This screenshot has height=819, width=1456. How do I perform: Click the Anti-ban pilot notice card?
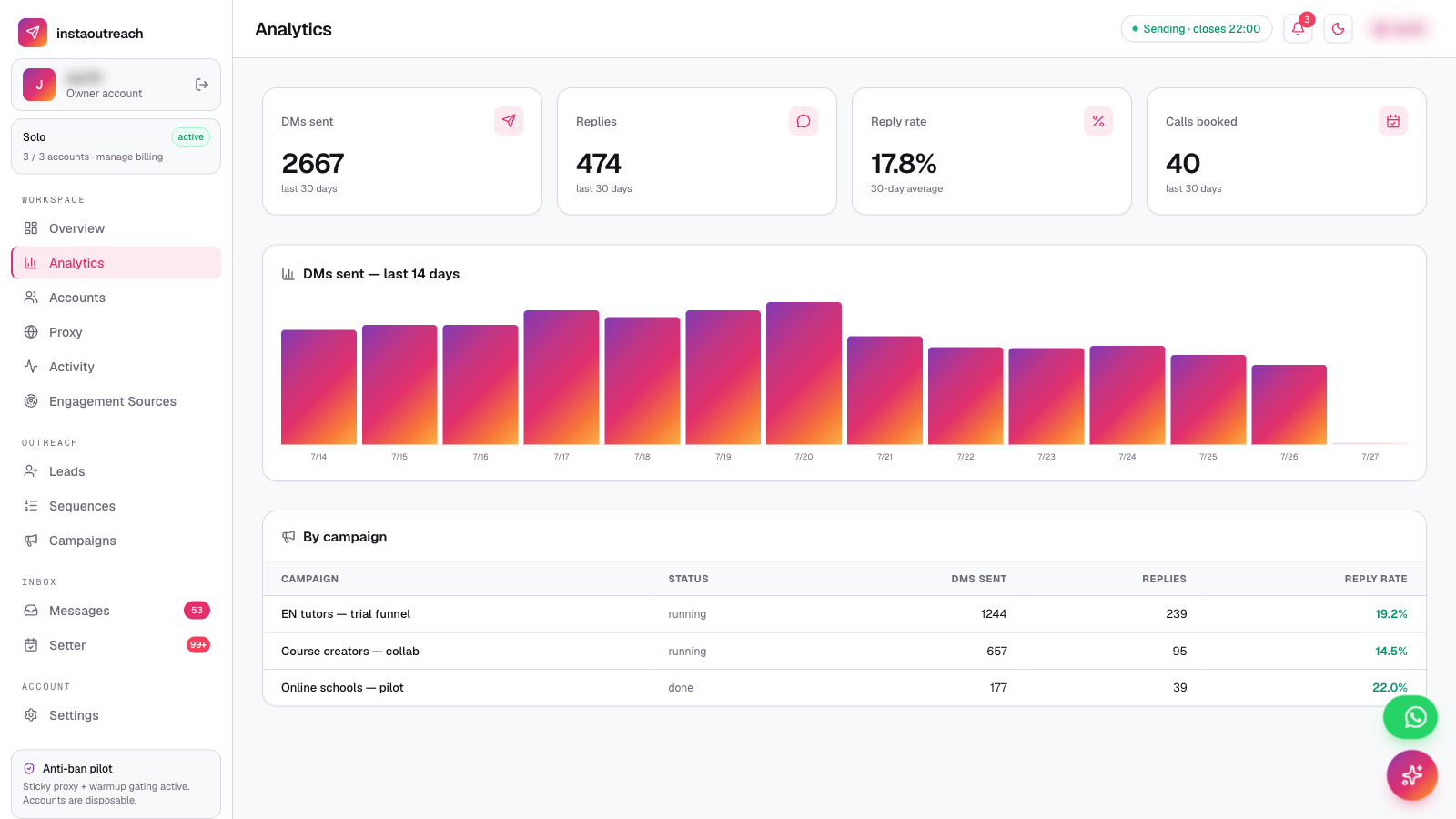[x=116, y=784]
